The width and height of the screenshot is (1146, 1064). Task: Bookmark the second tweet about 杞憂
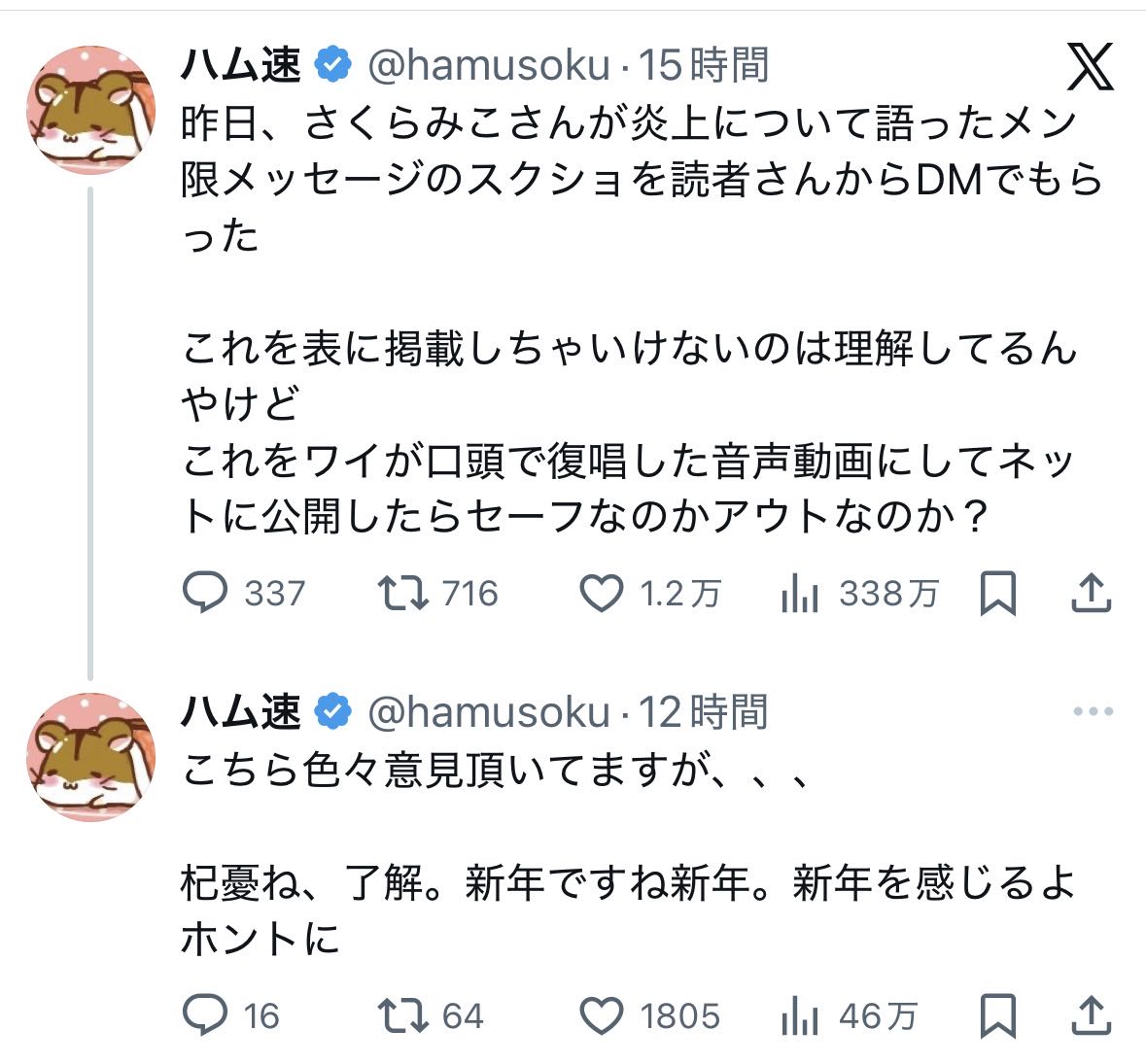click(997, 1016)
